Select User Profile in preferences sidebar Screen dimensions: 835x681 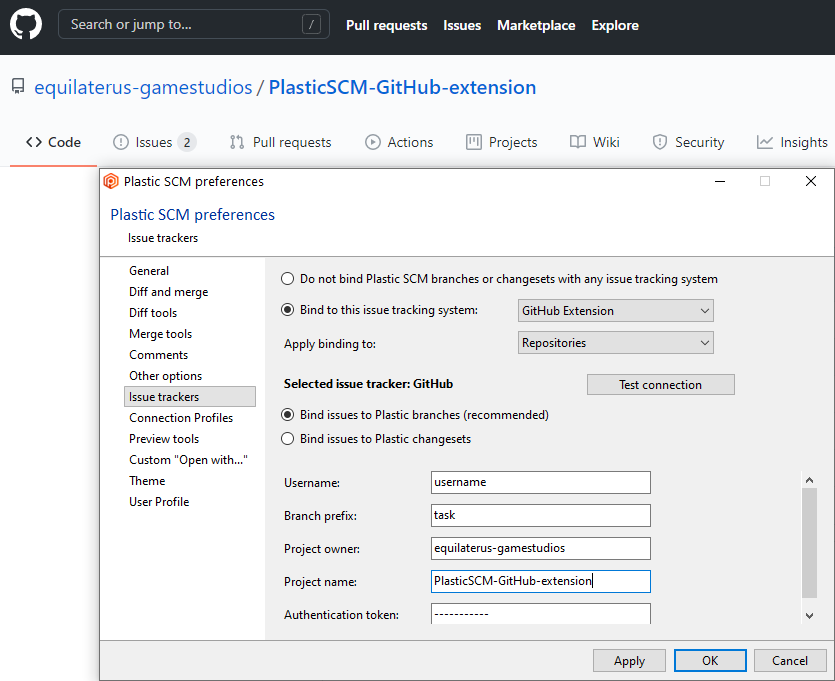coord(159,502)
